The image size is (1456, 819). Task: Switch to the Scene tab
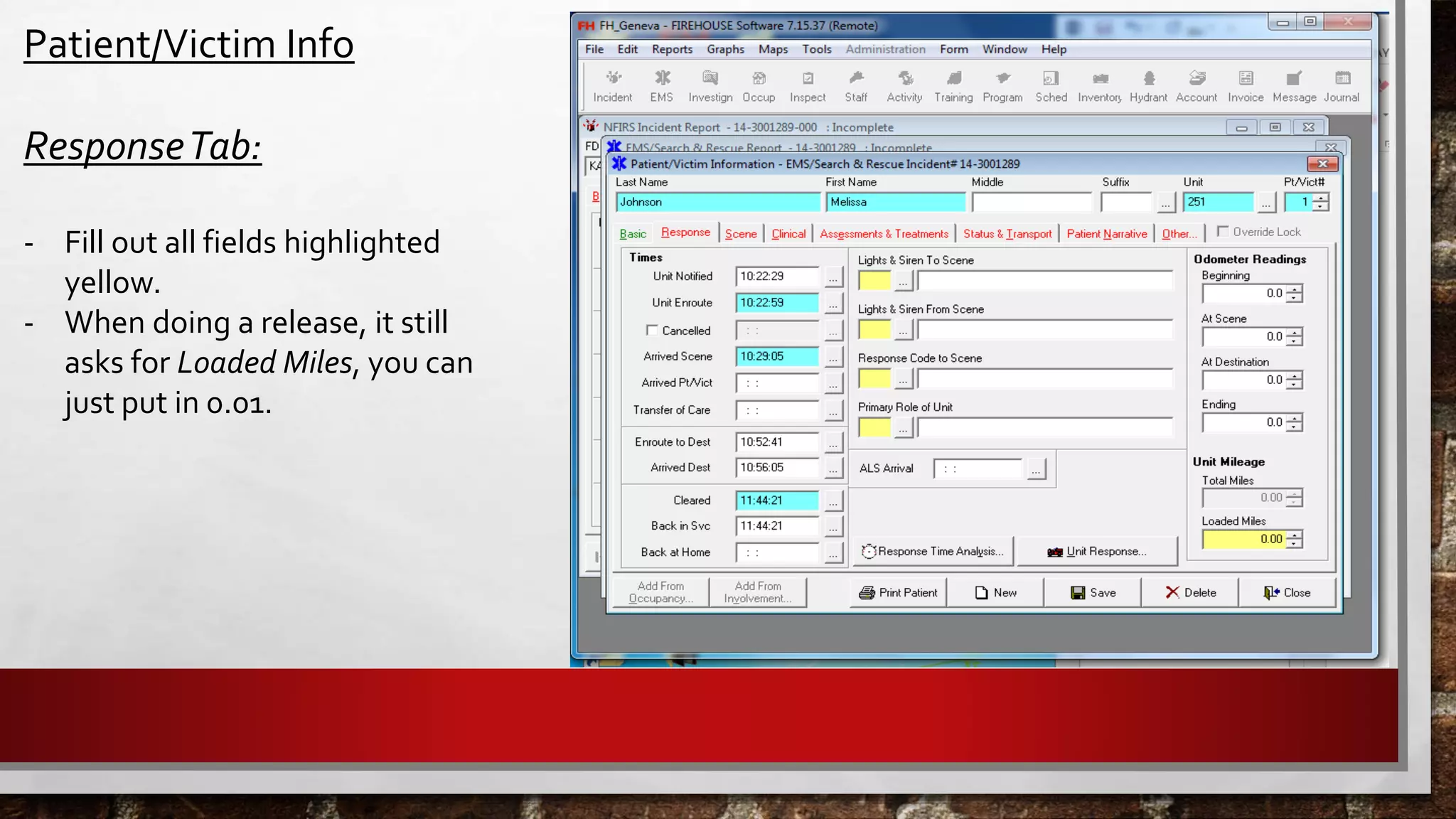(741, 233)
